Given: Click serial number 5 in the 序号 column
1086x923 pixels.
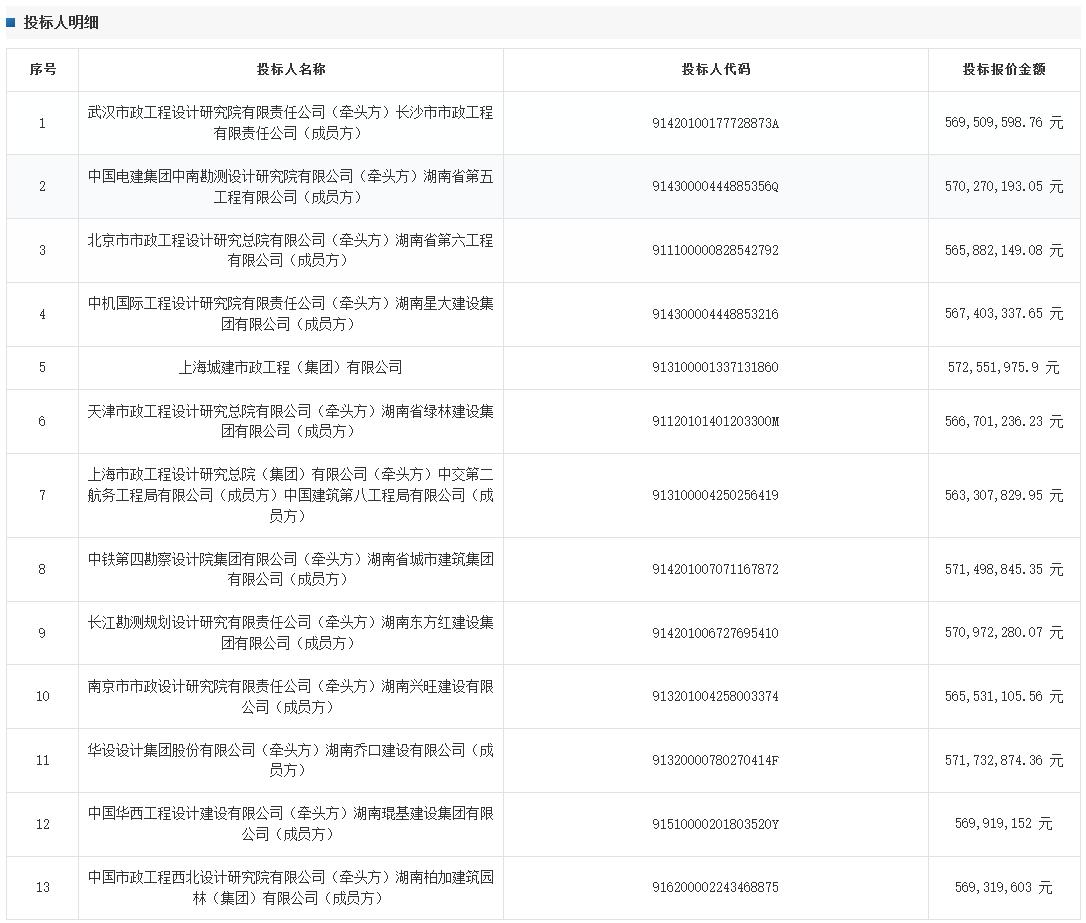Looking at the screenshot, I should point(42,367).
